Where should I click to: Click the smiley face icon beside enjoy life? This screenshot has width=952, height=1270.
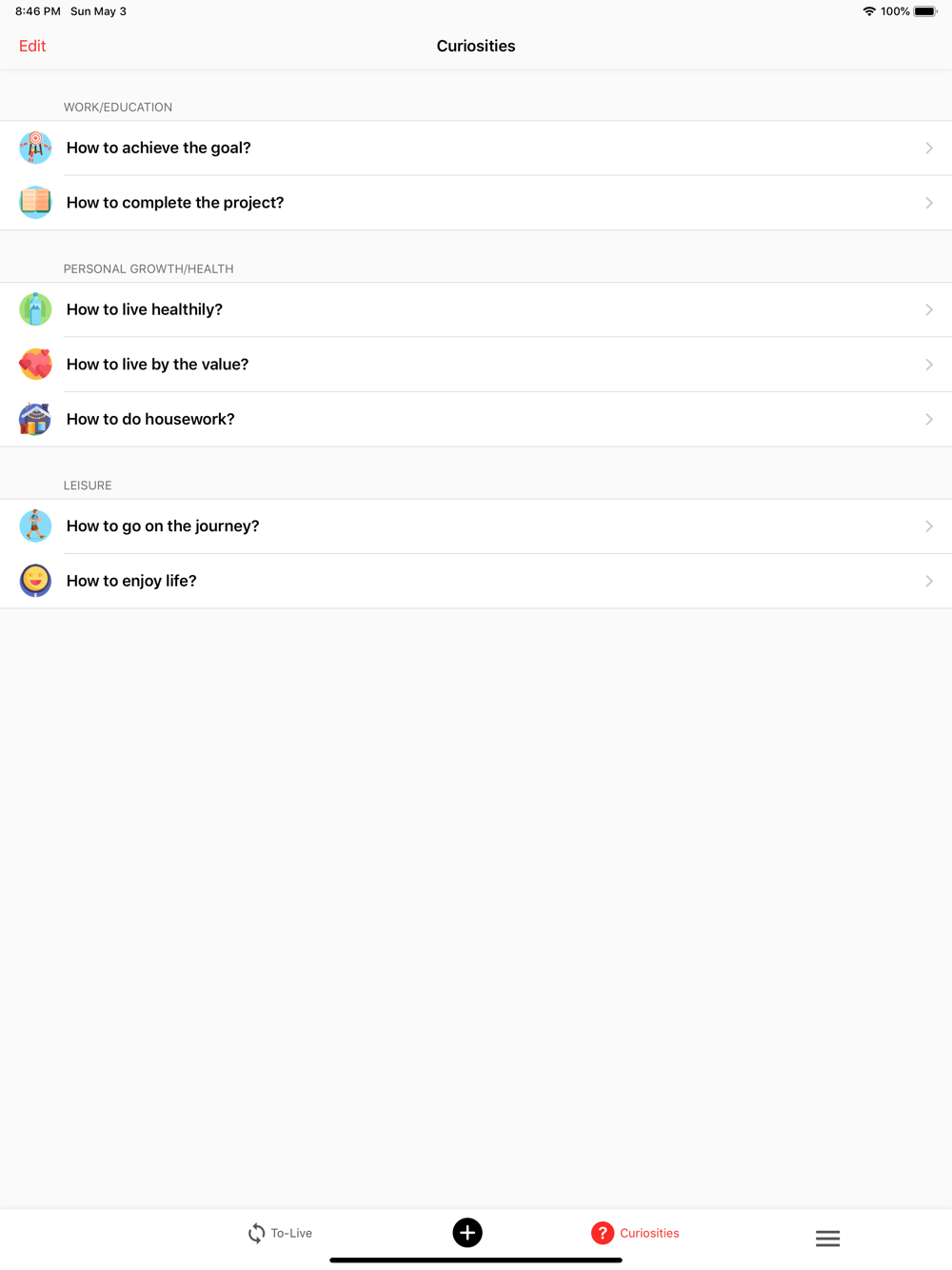coord(35,581)
